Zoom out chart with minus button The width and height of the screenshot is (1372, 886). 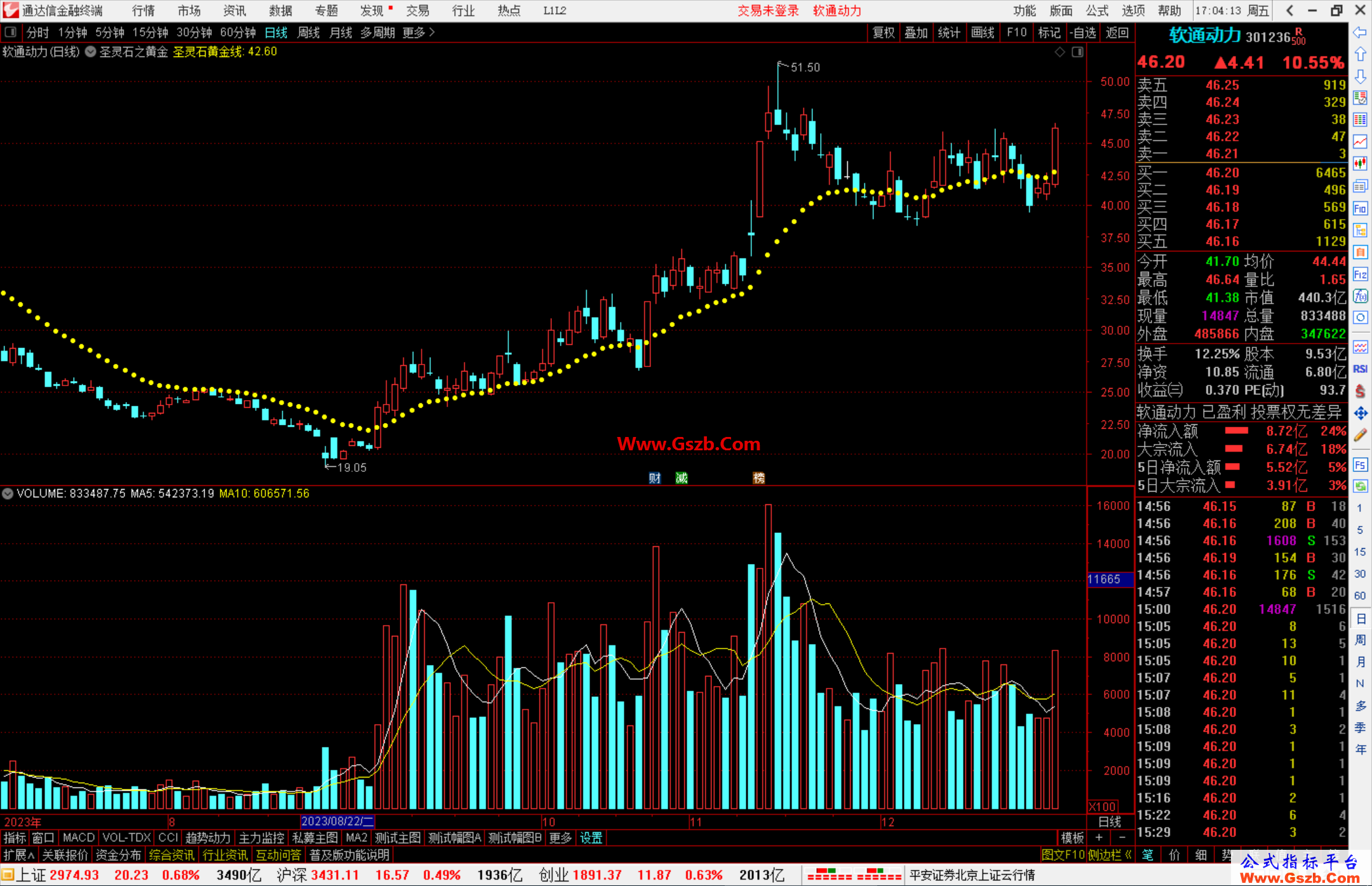coord(1122,838)
